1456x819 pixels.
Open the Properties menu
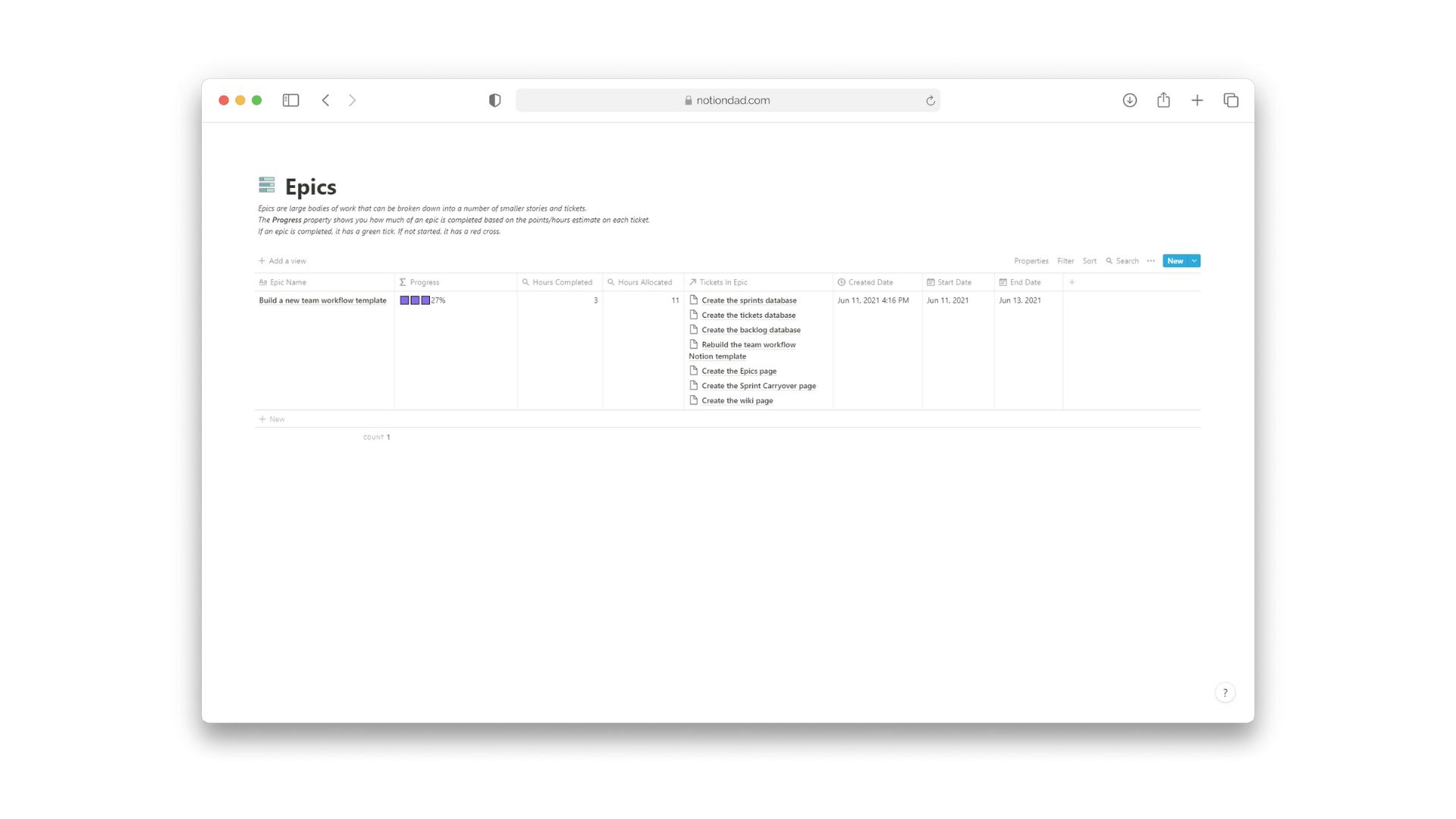[1031, 260]
